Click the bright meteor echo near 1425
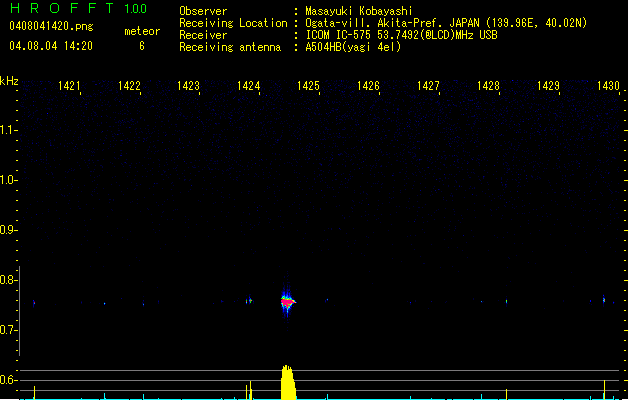The height and width of the screenshot is (400, 629). (x=288, y=300)
